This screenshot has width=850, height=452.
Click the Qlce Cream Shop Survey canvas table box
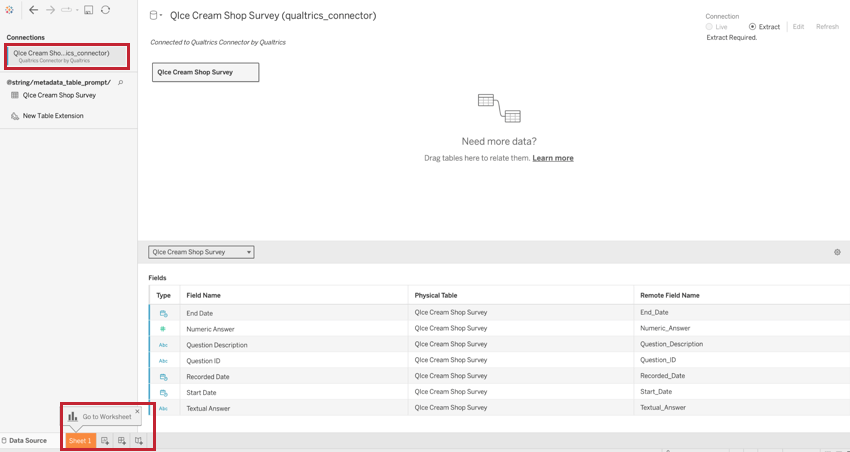pyautogui.click(x=205, y=72)
